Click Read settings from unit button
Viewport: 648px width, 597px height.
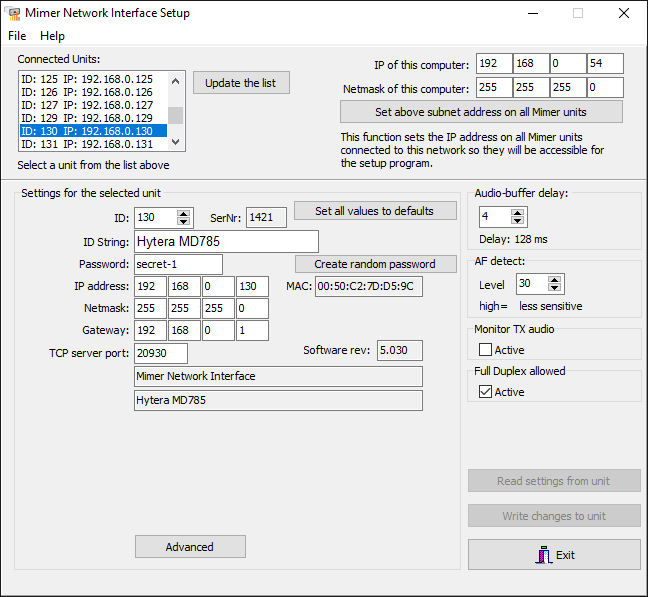[554, 480]
